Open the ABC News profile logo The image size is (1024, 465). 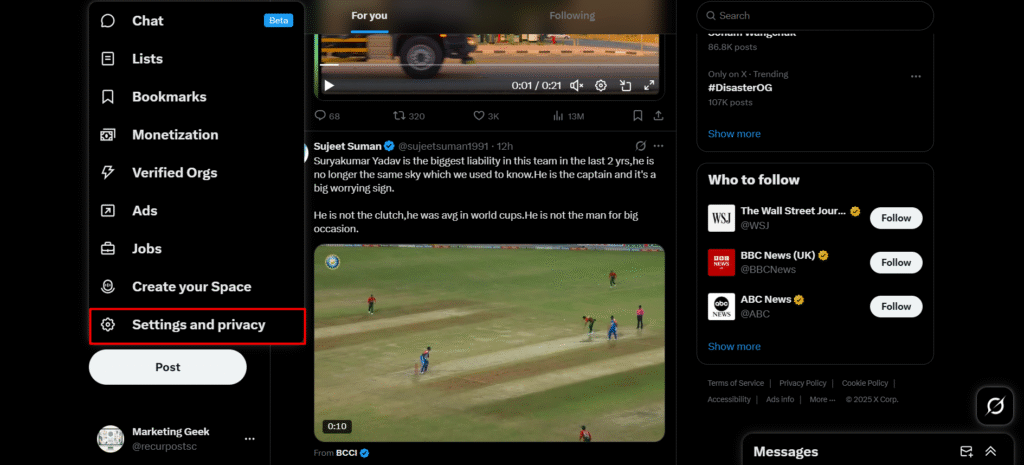click(x=722, y=306)
